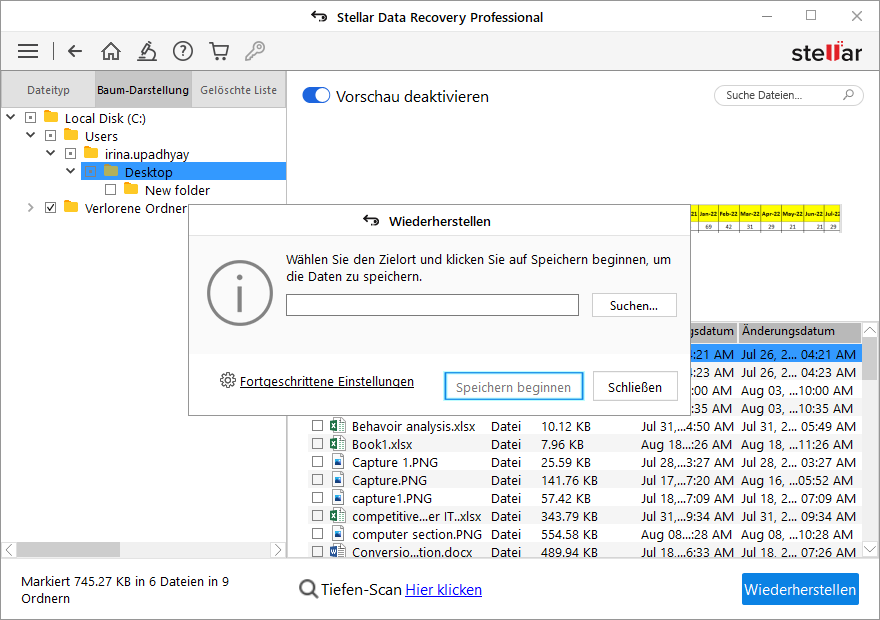The height and width of the screenshot is (620, 880).
Task: Click the gear icon beside Fortgeschrittene Einstellungen
Action: click(x=227, y=380)
